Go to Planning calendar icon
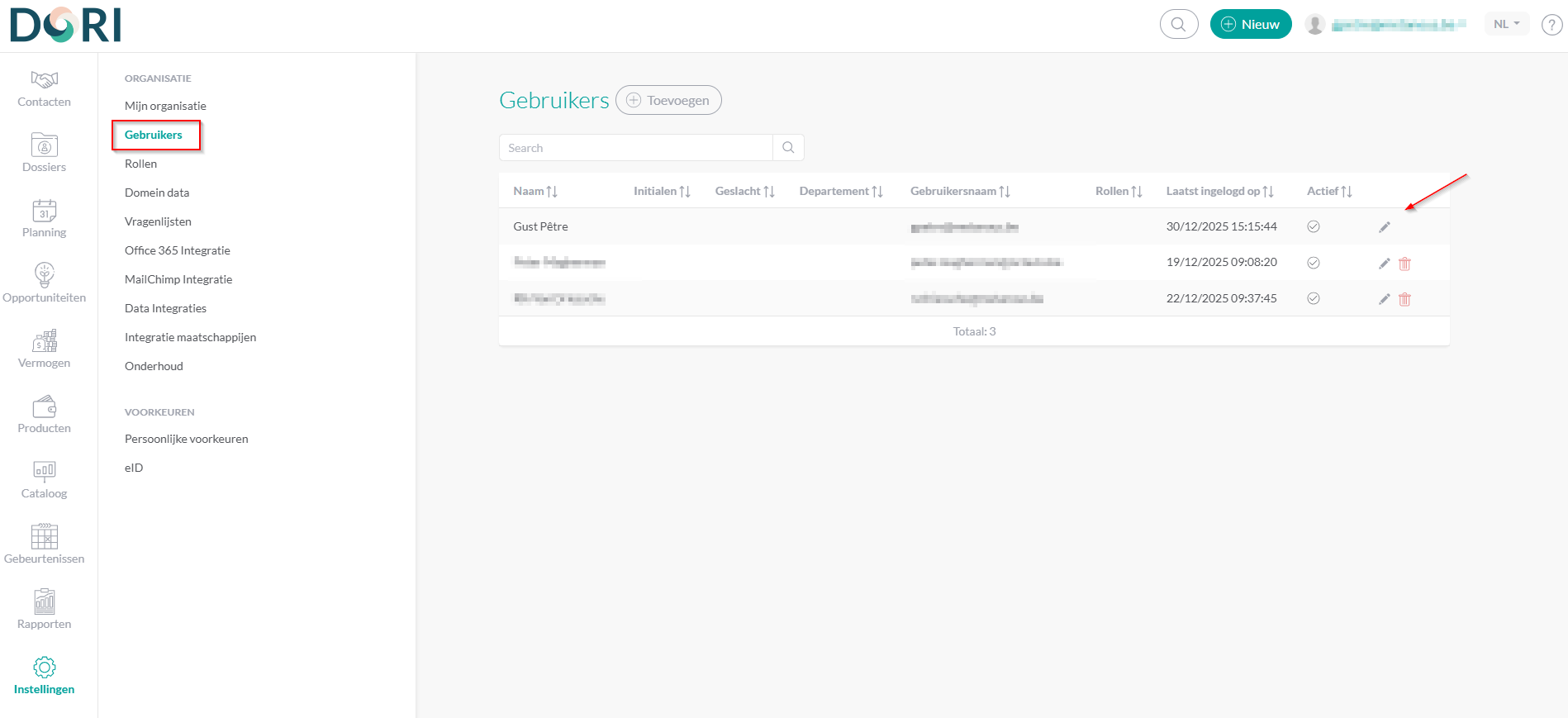This screenshot has height=718, width=1568. [45, 211]
